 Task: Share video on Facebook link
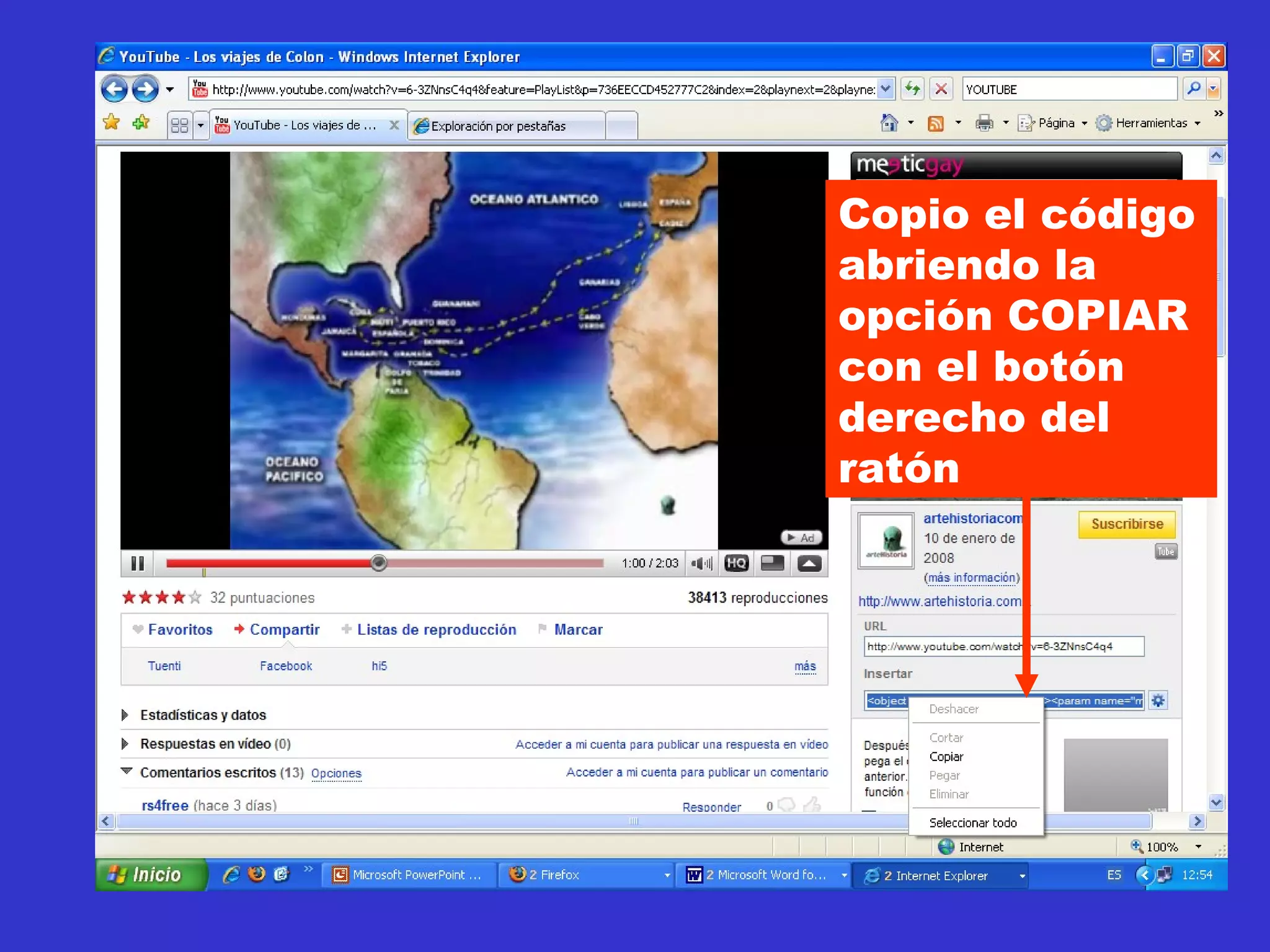286,666
